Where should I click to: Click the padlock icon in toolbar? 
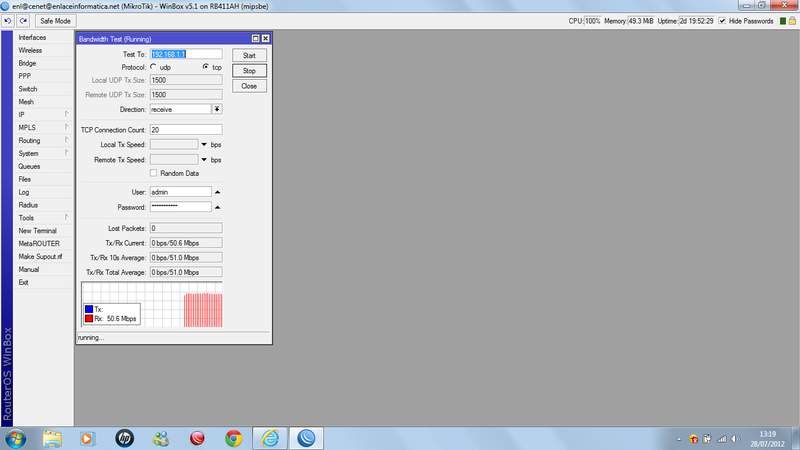(792, 21)
